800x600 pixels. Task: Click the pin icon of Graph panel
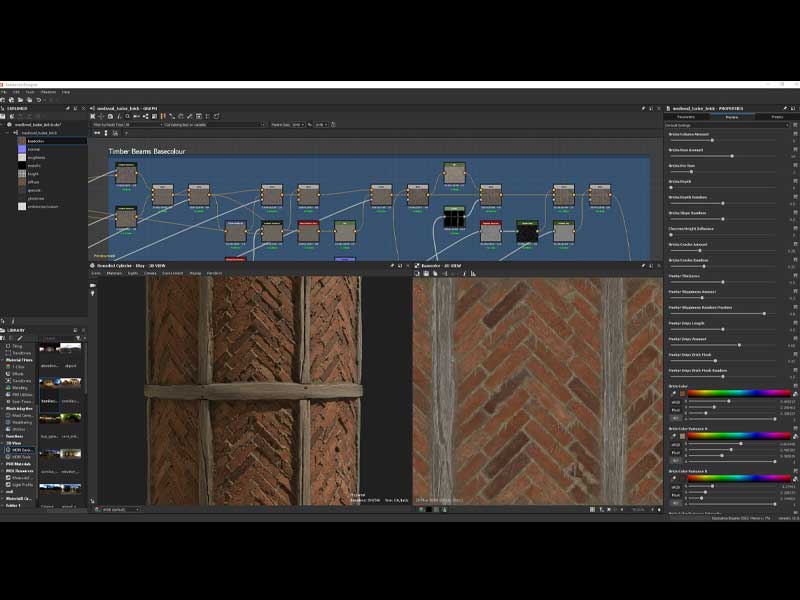click(643, 108)
